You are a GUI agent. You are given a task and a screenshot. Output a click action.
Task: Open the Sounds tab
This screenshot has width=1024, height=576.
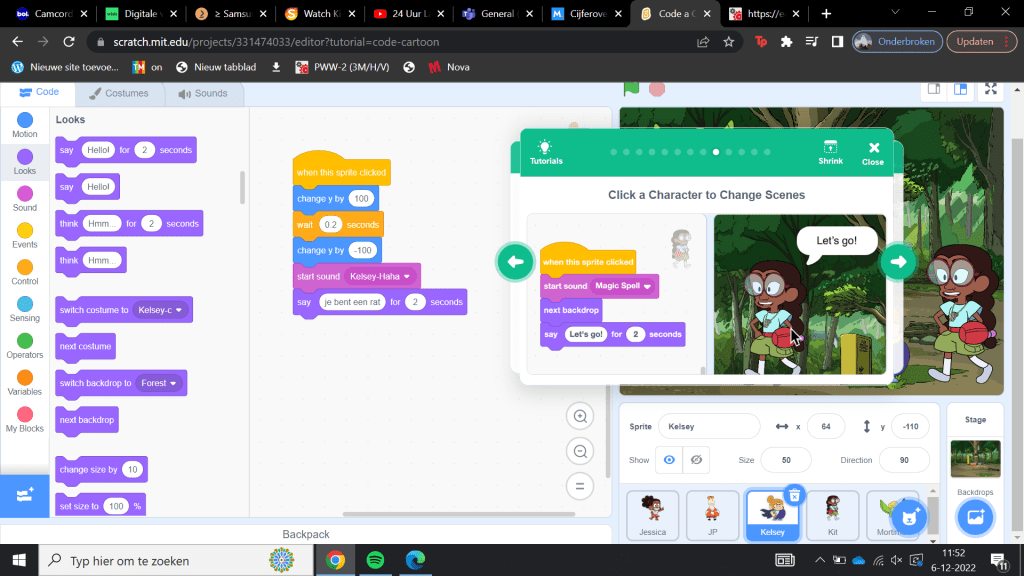point(203,93)
